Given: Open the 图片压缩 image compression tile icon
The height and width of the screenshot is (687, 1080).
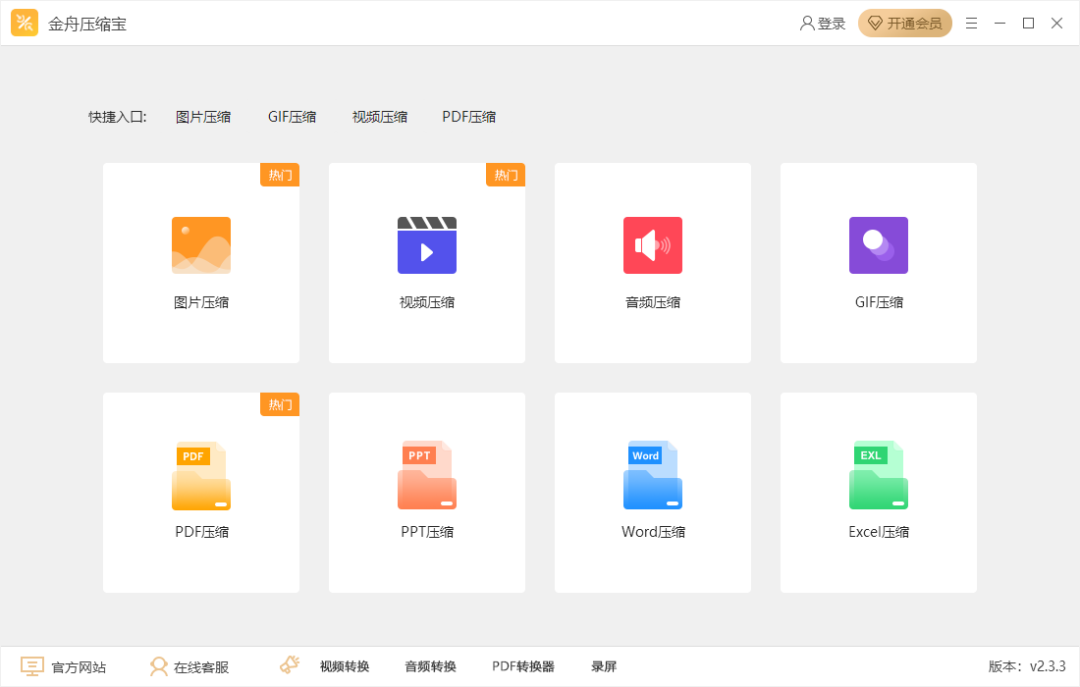Looking at the screenshot, I should click(201, 245).
